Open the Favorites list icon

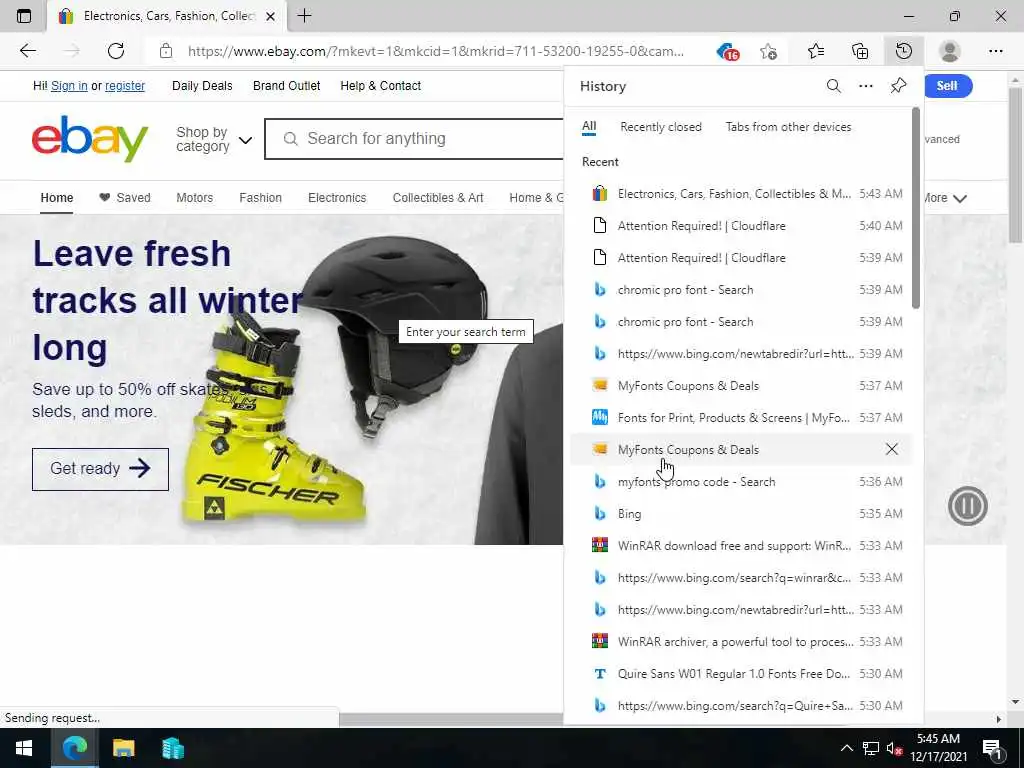point(816,51)
